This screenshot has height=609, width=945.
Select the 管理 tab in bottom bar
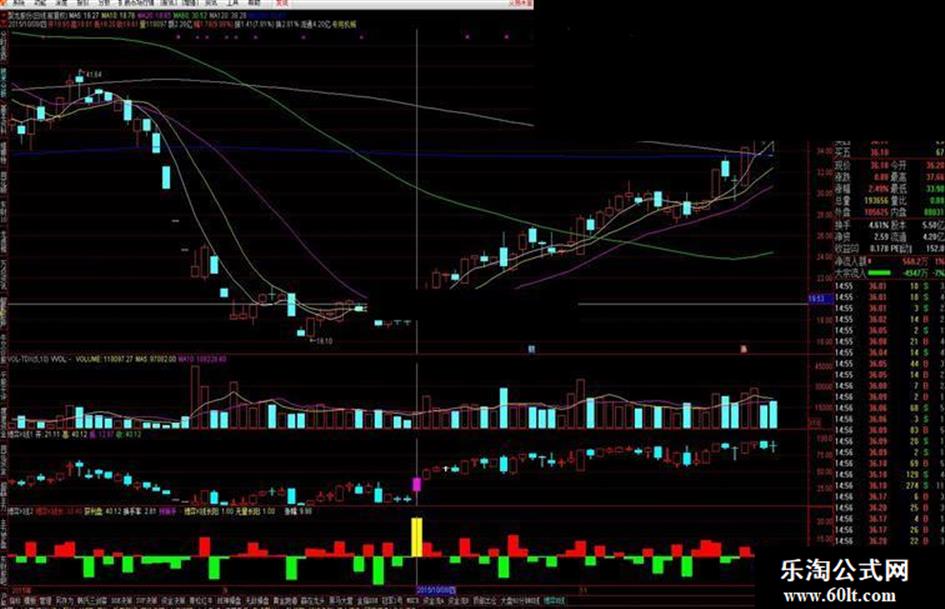coord(45,601)
